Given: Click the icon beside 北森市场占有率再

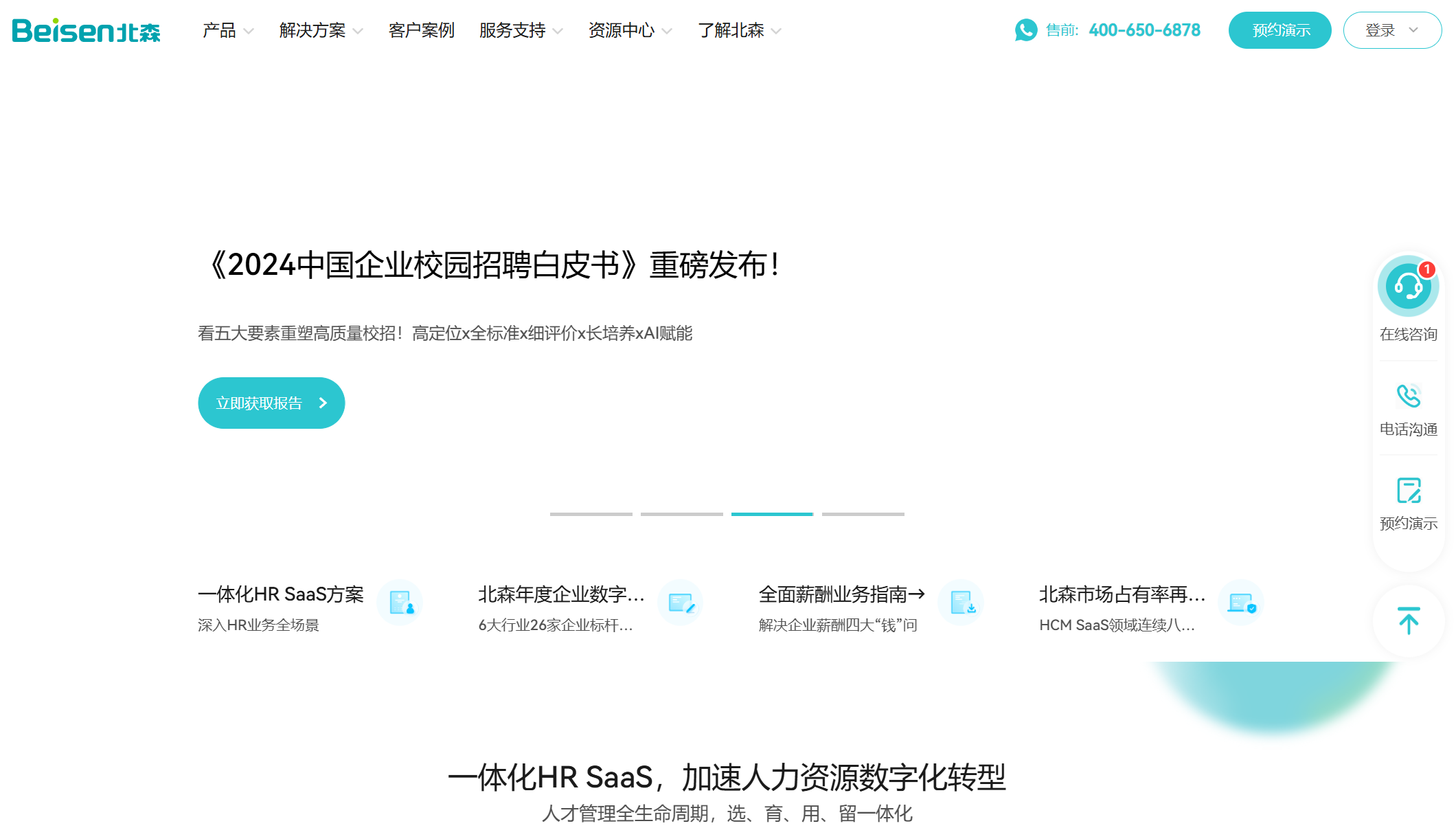Looking at the screenshot, I should [x=1242, y=603].
